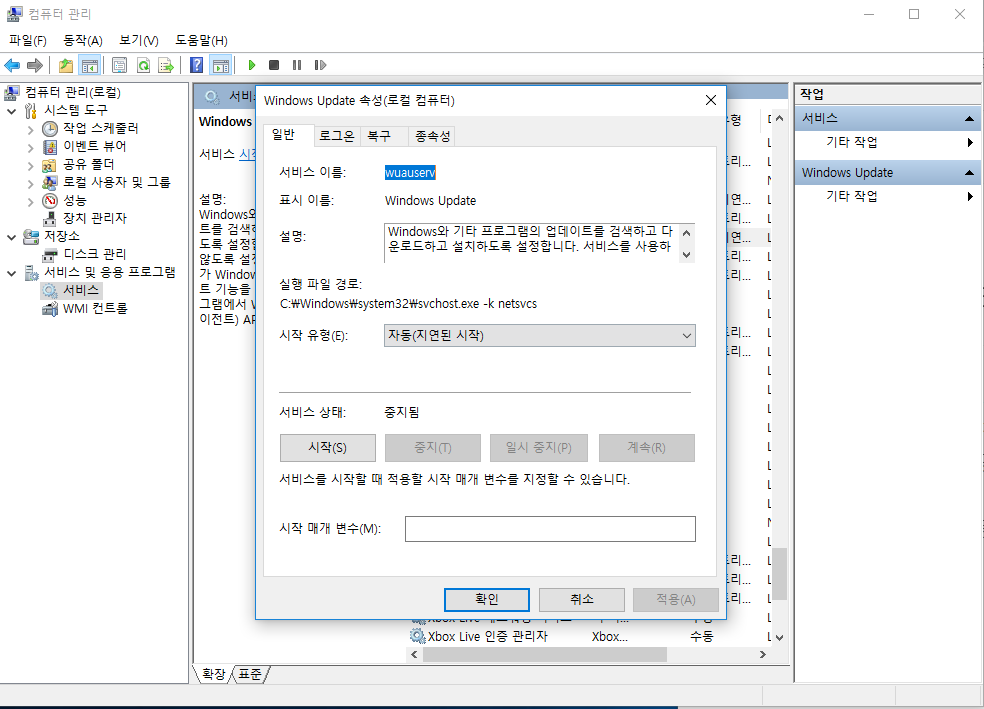
Task: Click the description box scroll up arrow
Action: point(687,233)
